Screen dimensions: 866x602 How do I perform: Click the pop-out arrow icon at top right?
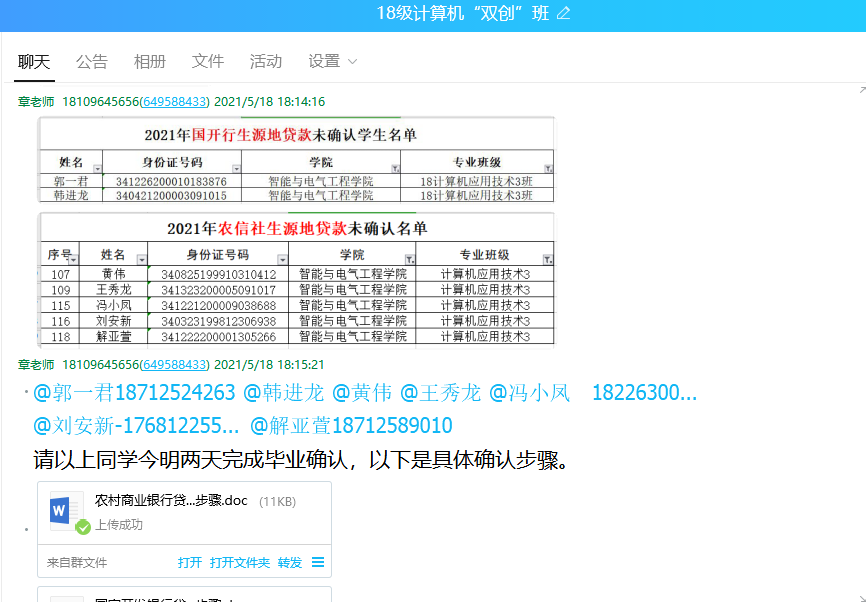(x=859, y=89)
